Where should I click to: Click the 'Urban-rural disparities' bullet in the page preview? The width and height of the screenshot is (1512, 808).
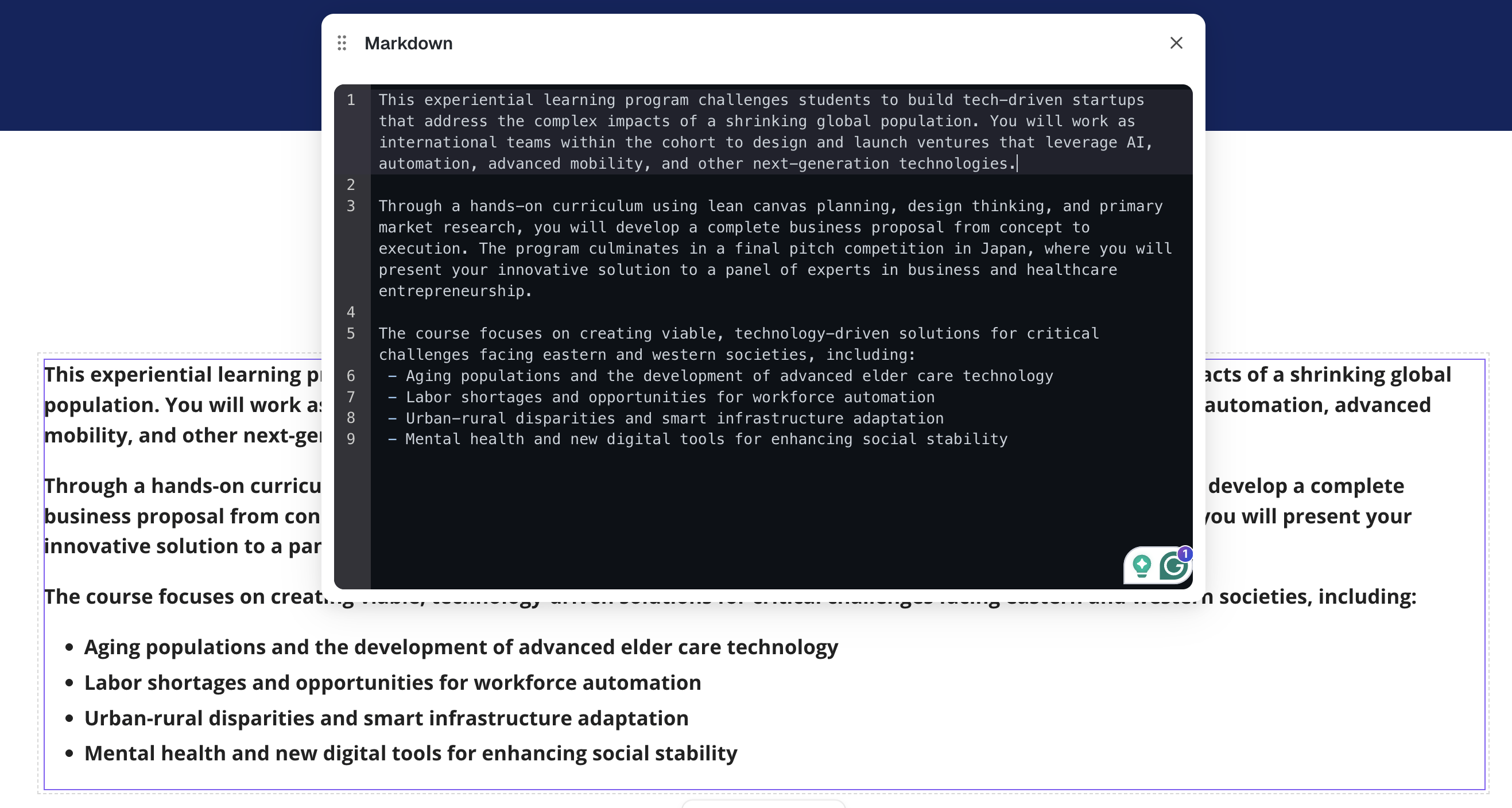click(386, 718)
